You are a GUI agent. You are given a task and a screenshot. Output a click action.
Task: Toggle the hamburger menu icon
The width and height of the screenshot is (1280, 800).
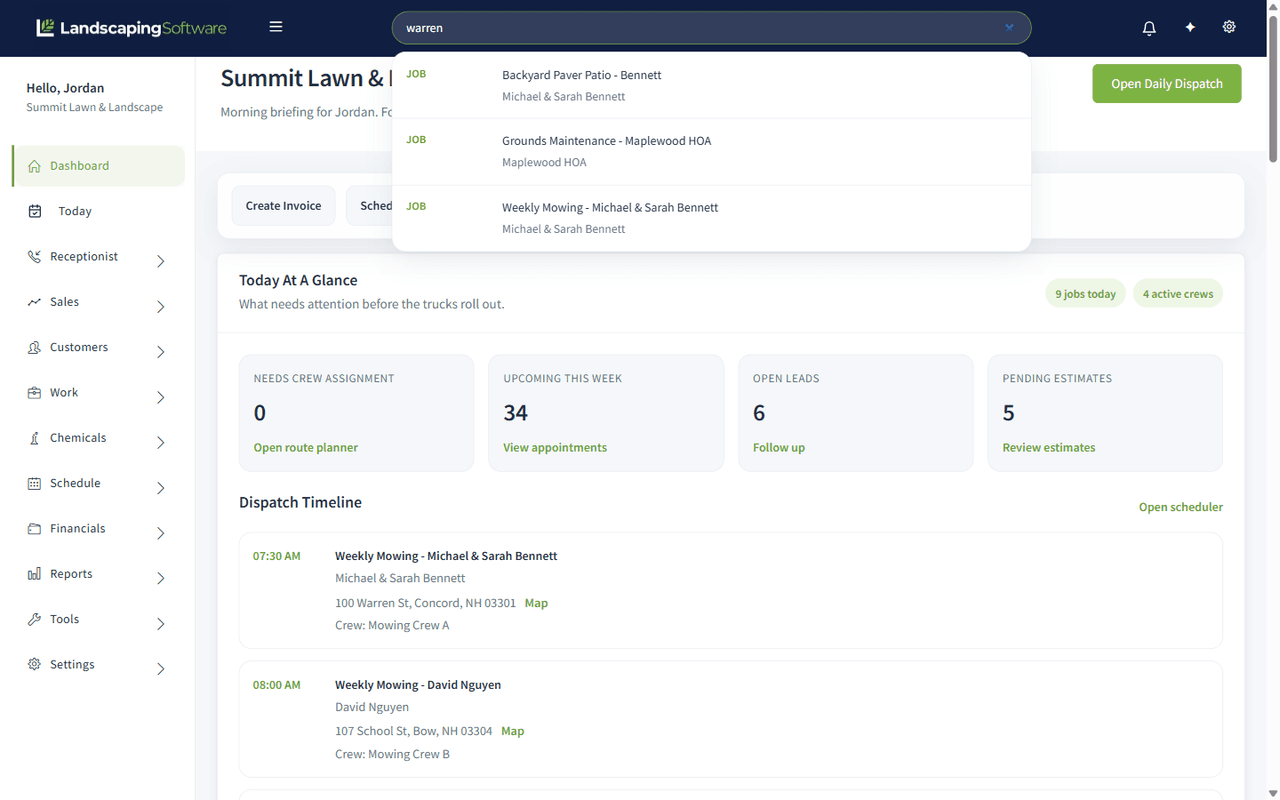276,27
